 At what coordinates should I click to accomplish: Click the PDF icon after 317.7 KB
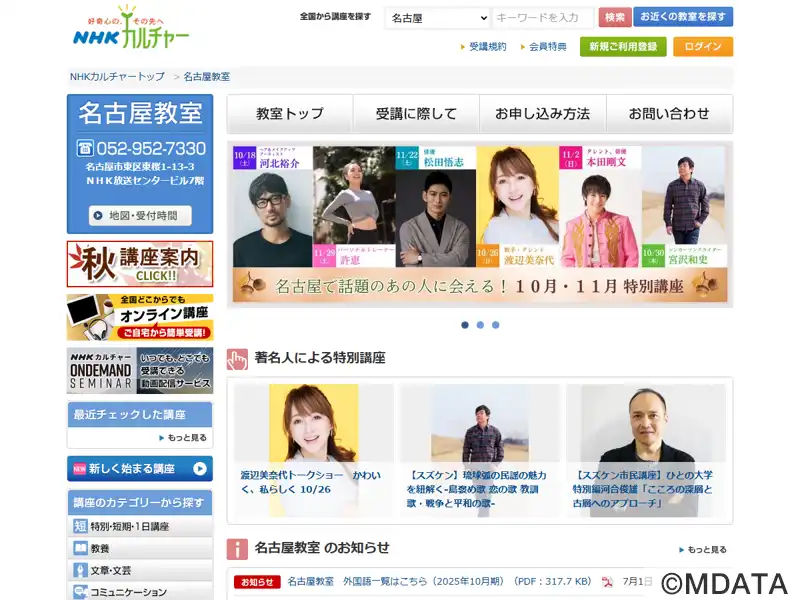(607, 582)
